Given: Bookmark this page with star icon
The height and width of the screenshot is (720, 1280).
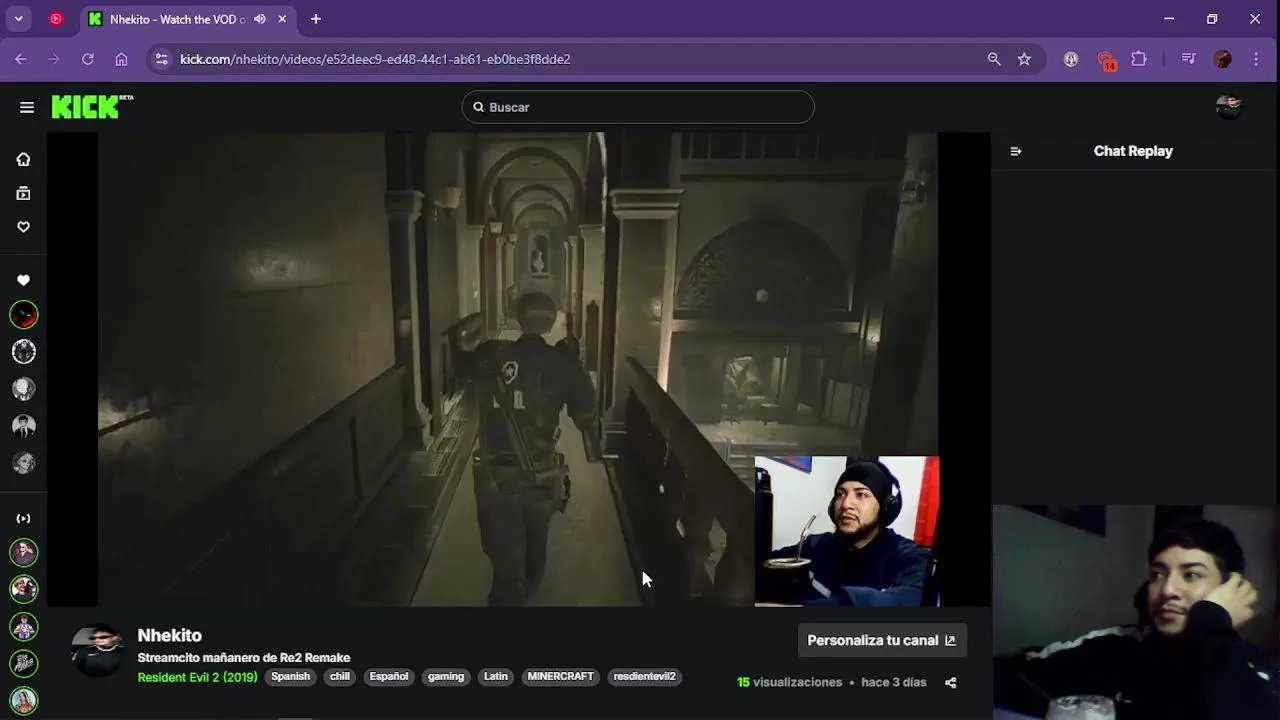Looking at the screenshot, I should (x=1024, y=59).
